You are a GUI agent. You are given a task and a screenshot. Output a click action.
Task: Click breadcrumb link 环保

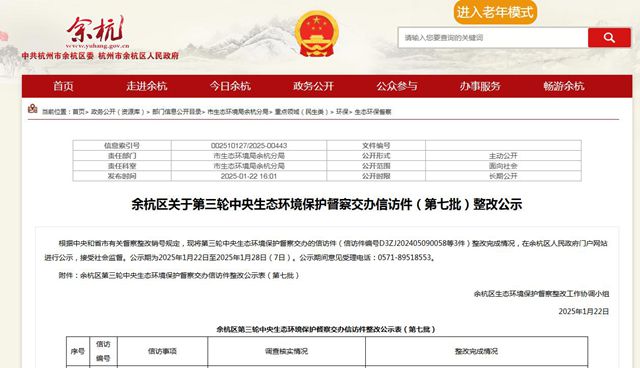click(x=342, y=112)
